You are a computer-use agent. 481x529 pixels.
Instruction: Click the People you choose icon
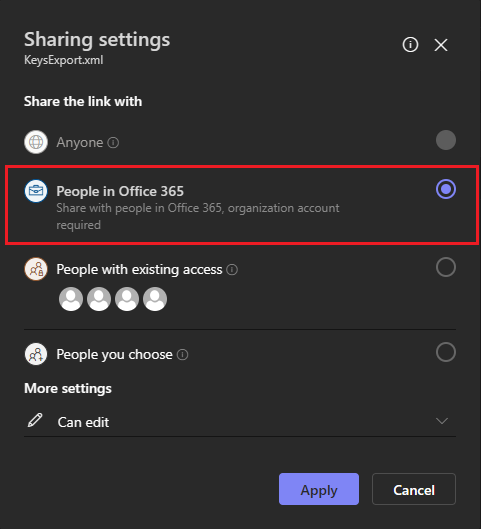click(36, 354)
